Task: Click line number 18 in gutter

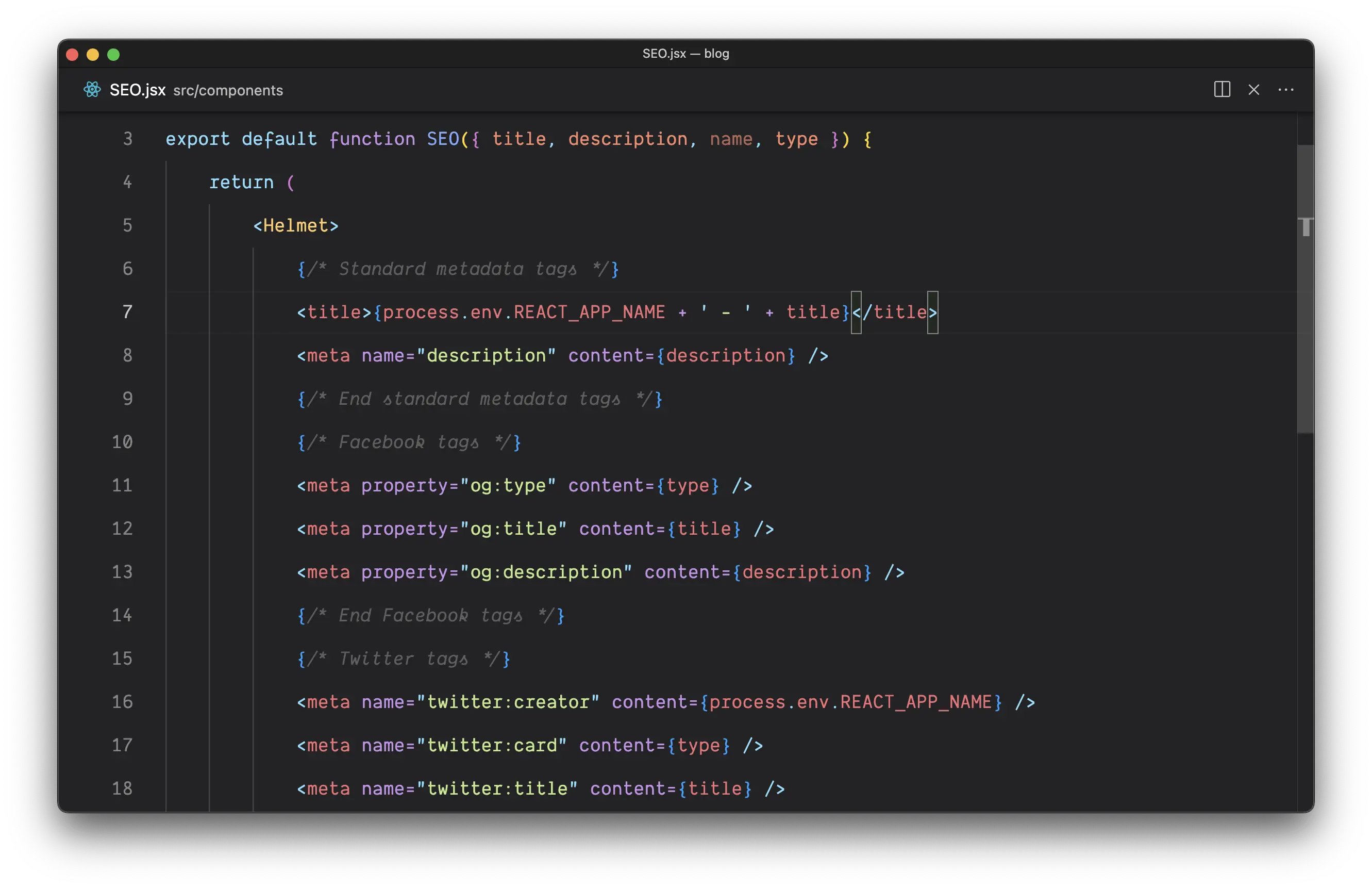Action: (x=122, y=788)
